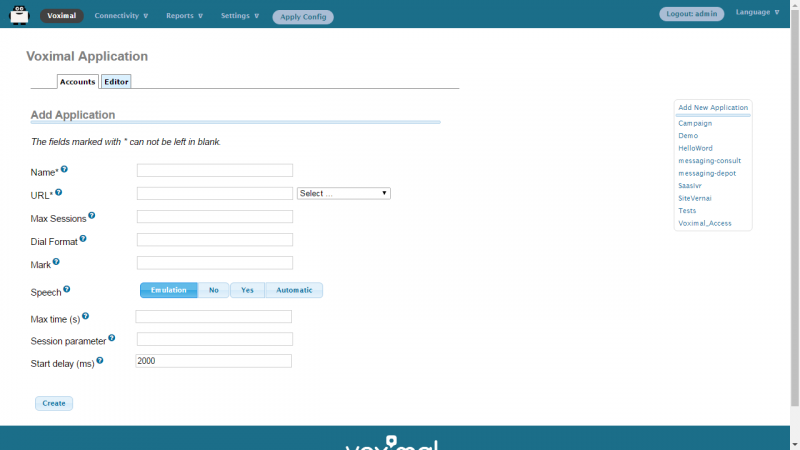The height and width of the screenshot is (450, 800).
Task: Open help icon next to Speech label
Action: click(67, 289)
